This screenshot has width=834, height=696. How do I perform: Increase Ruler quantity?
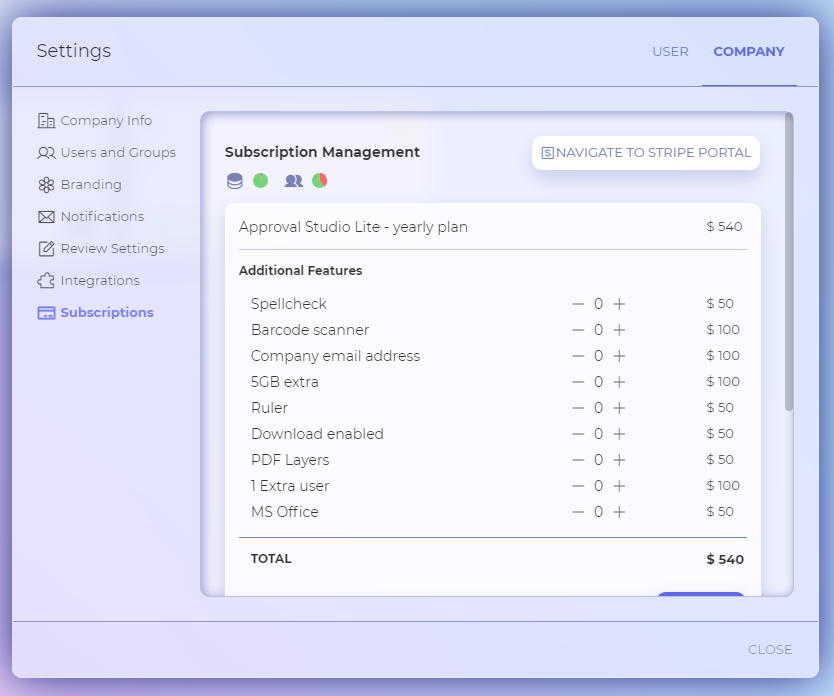pyautogui.click(x=619, y=408)
